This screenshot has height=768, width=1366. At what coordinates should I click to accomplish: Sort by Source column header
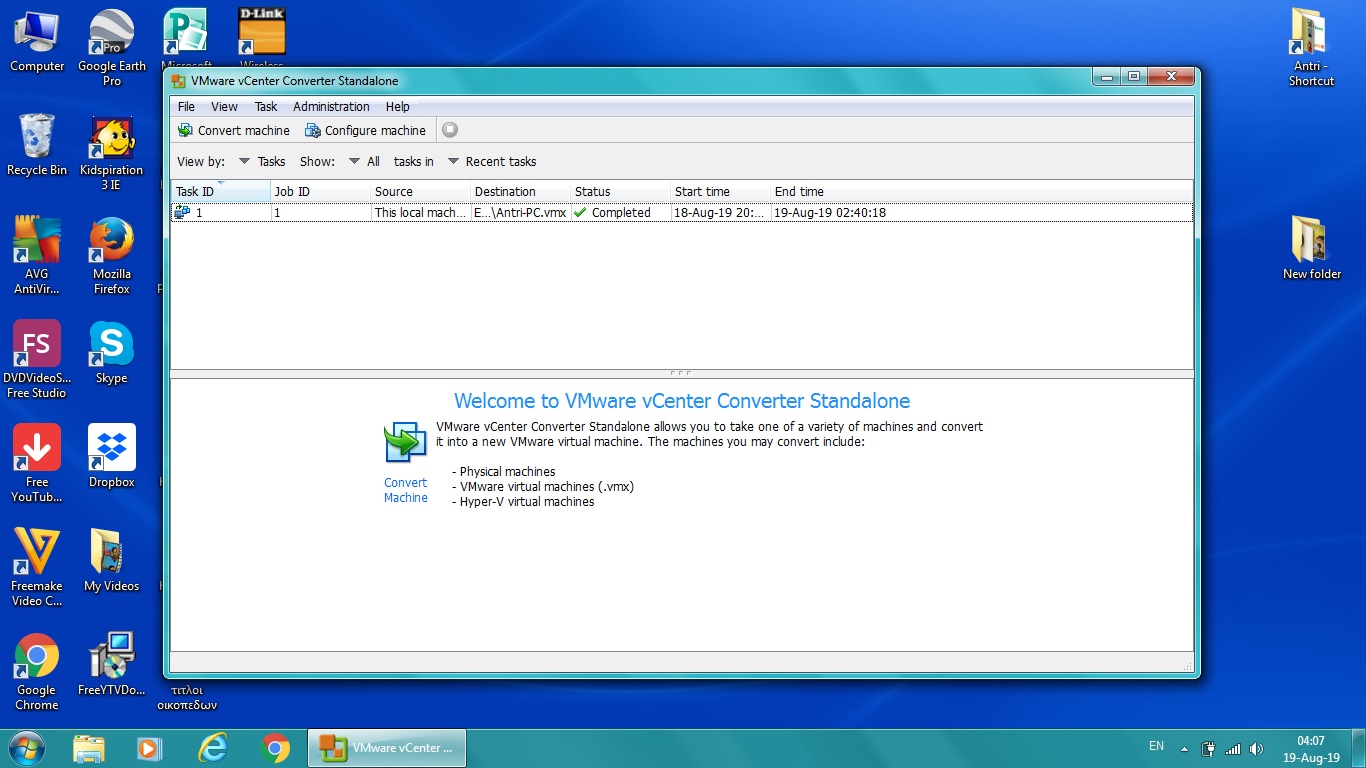(421, 191)
